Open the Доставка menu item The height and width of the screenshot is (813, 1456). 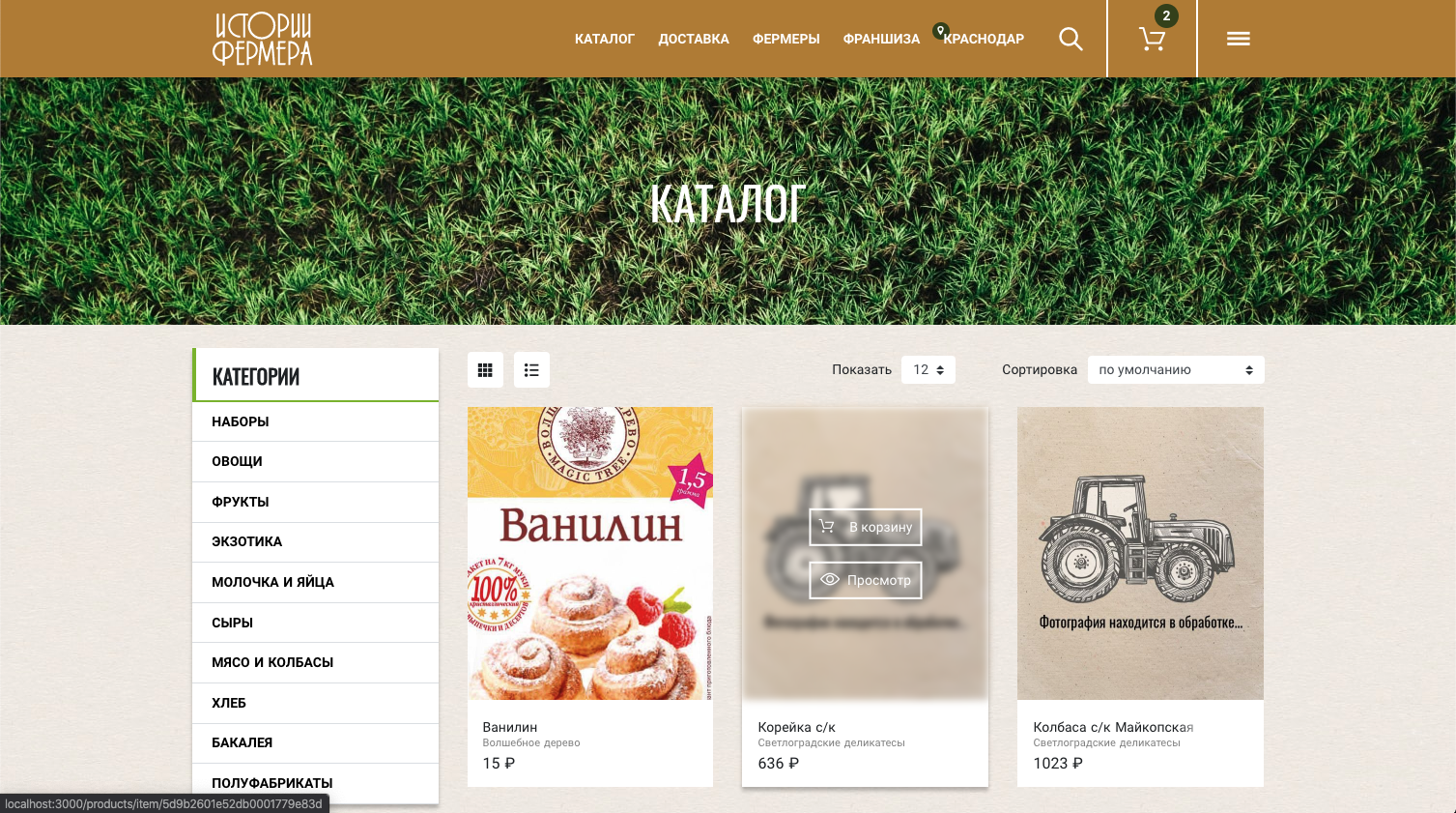click(x=694, y=39)
